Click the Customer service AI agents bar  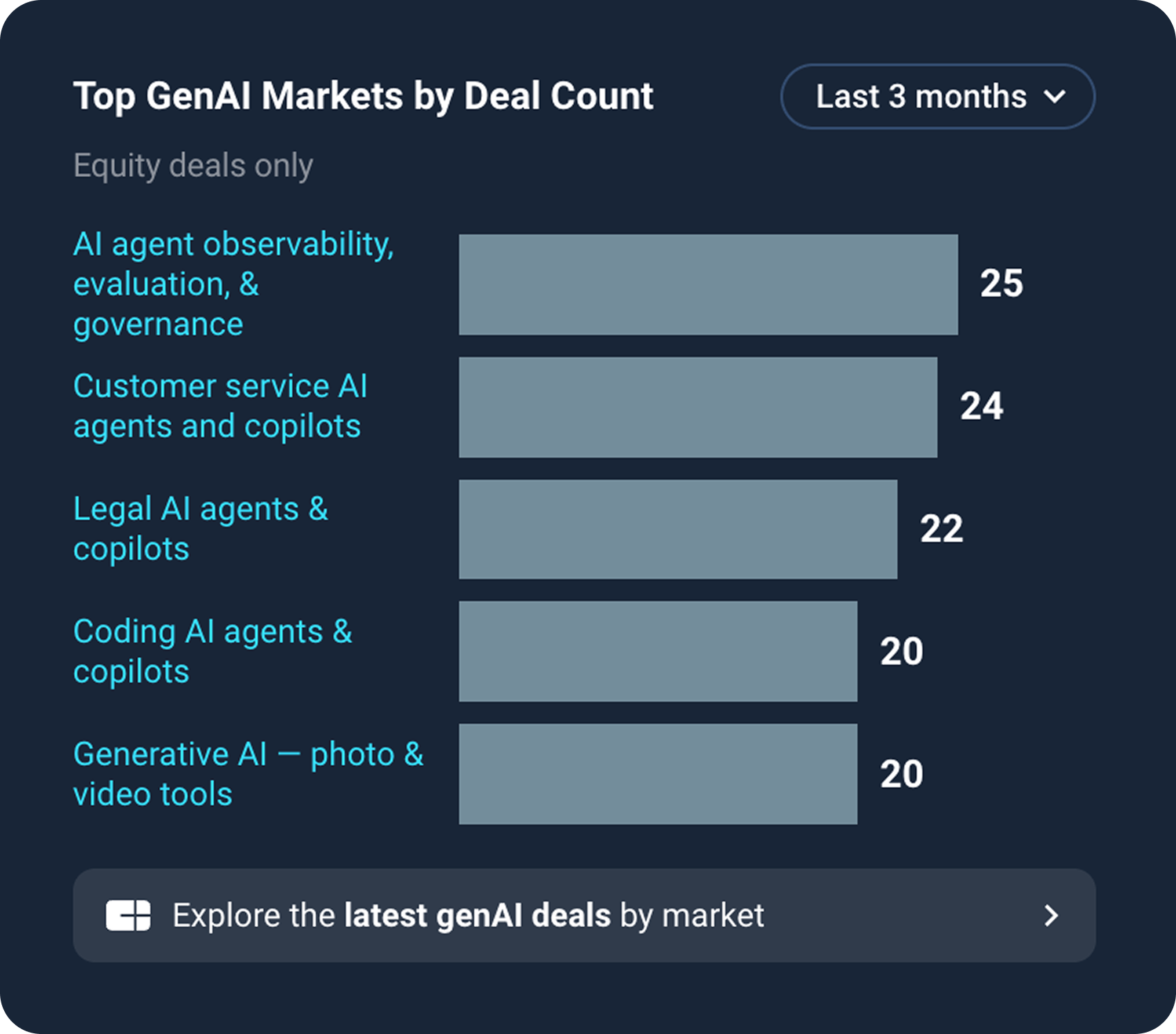[x=698, y=407]
